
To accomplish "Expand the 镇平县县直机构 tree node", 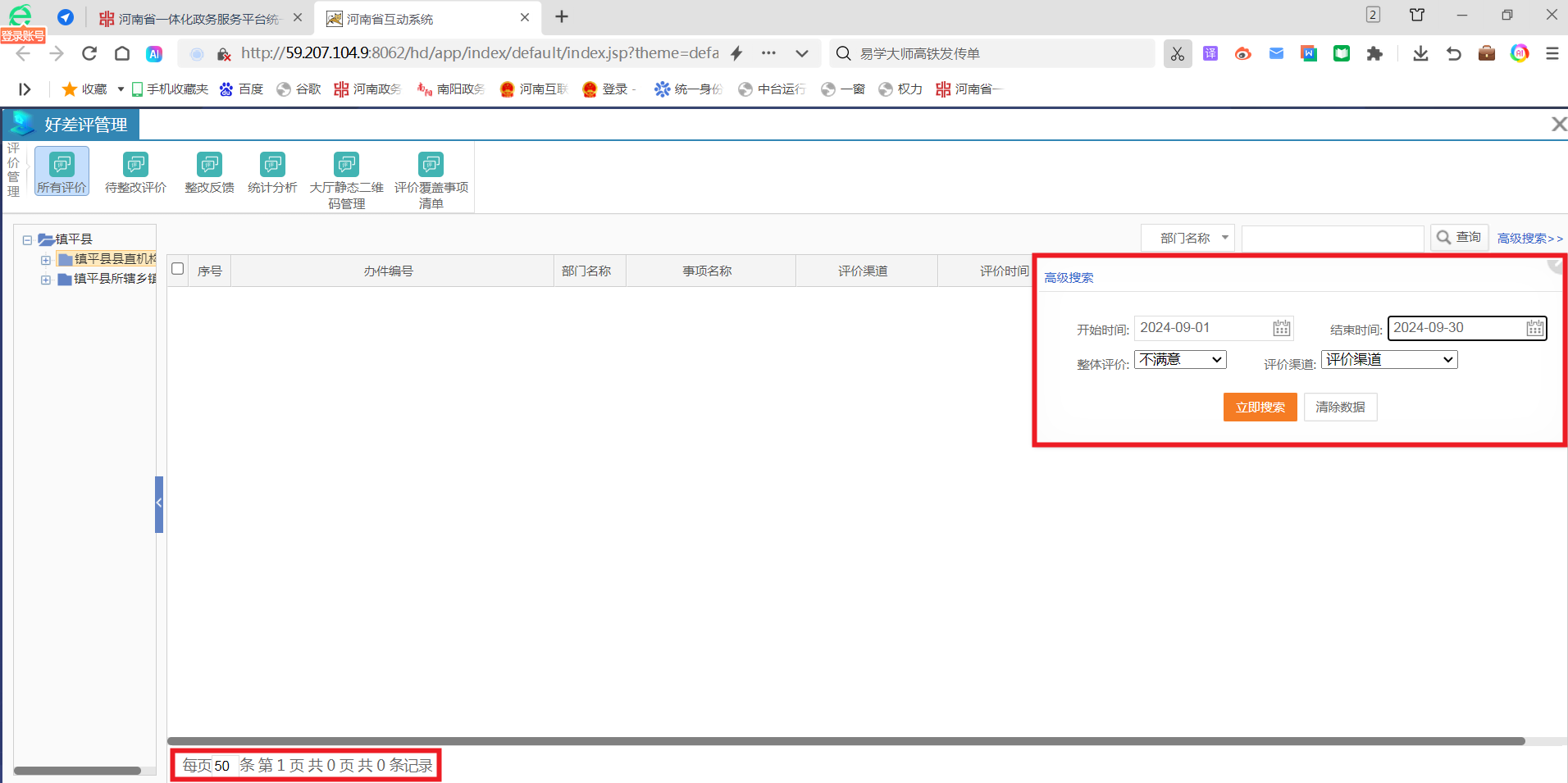I will point(46,260).
